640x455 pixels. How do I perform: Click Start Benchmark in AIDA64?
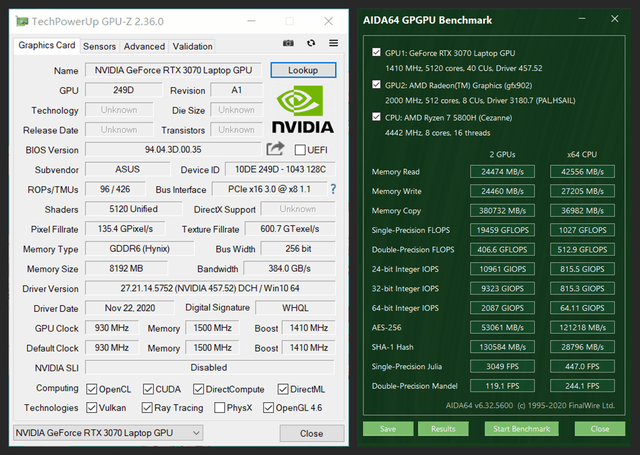click(522, 429)
